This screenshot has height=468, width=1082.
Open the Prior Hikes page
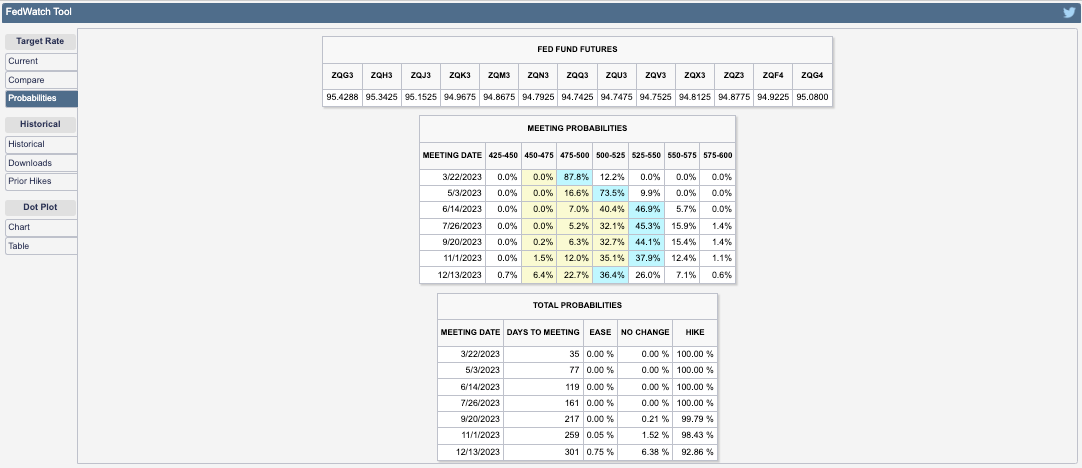coord(40,181)
